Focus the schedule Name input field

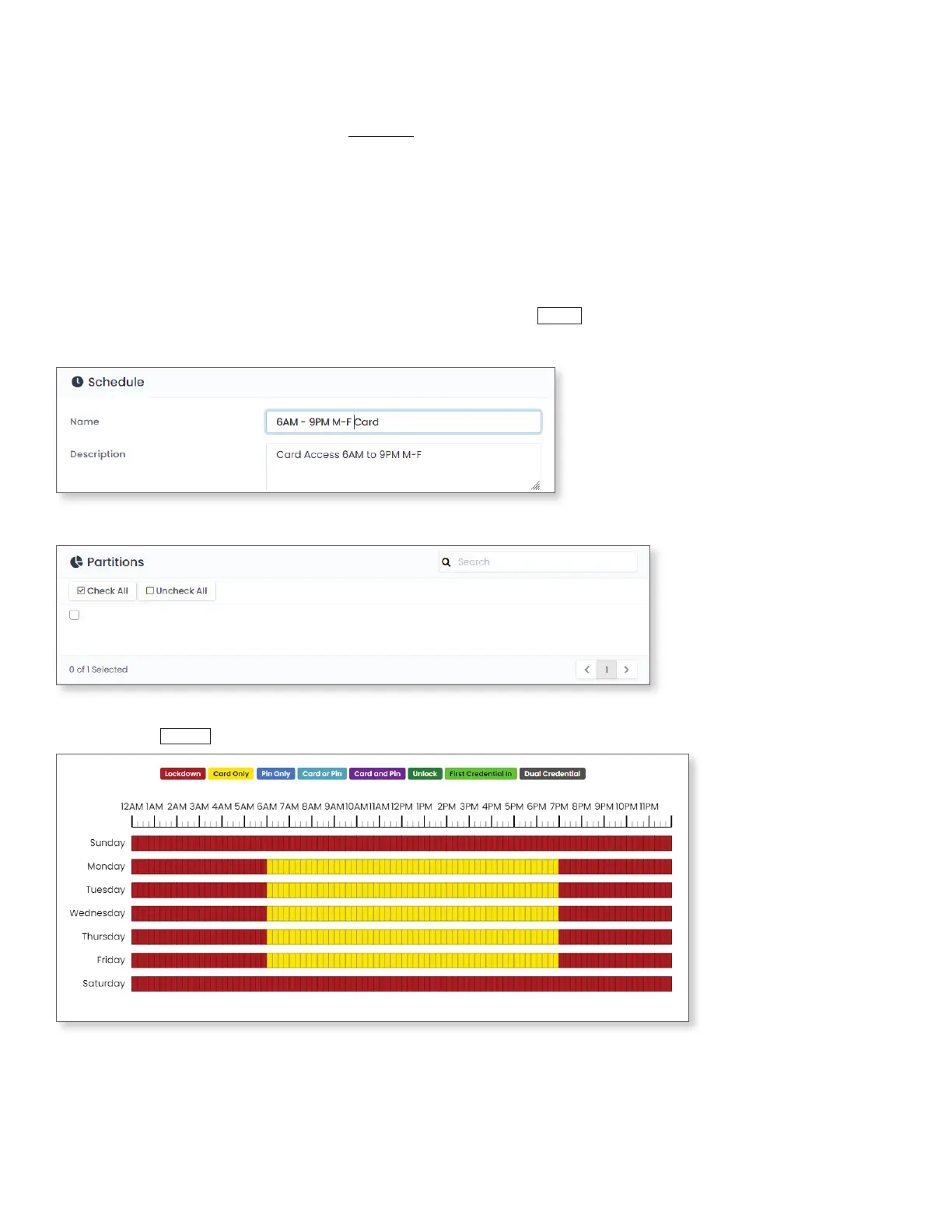pos(404,422)
